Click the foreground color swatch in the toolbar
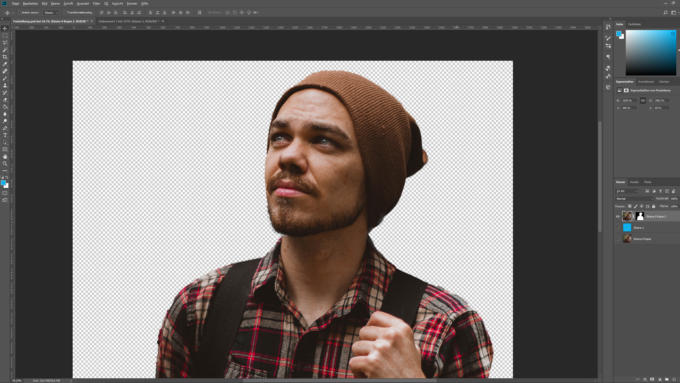This screenshot has height=383, width=680. 3,183
